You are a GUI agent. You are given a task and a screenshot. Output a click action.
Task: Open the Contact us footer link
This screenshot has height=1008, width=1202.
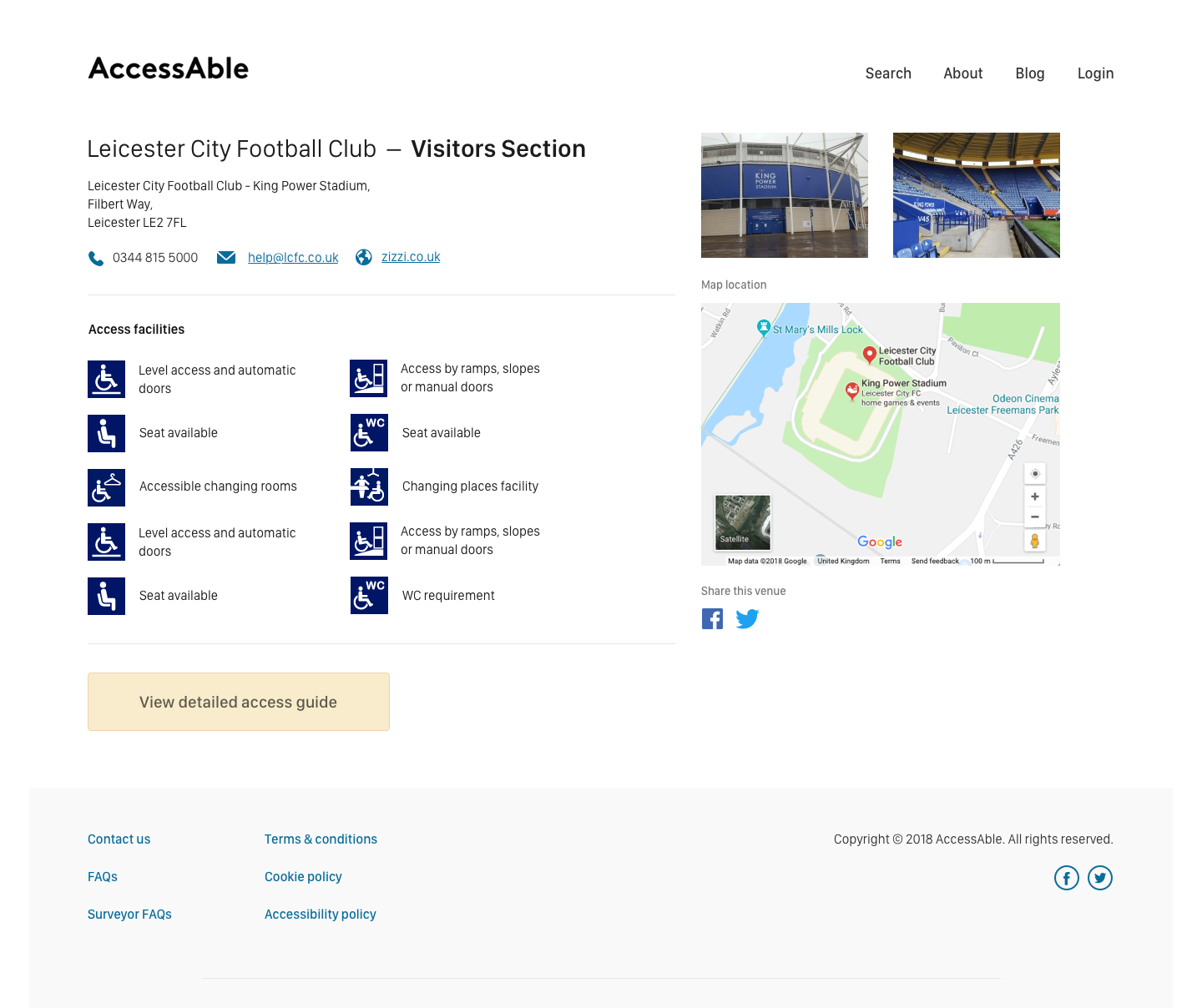[x=119, y=839]
